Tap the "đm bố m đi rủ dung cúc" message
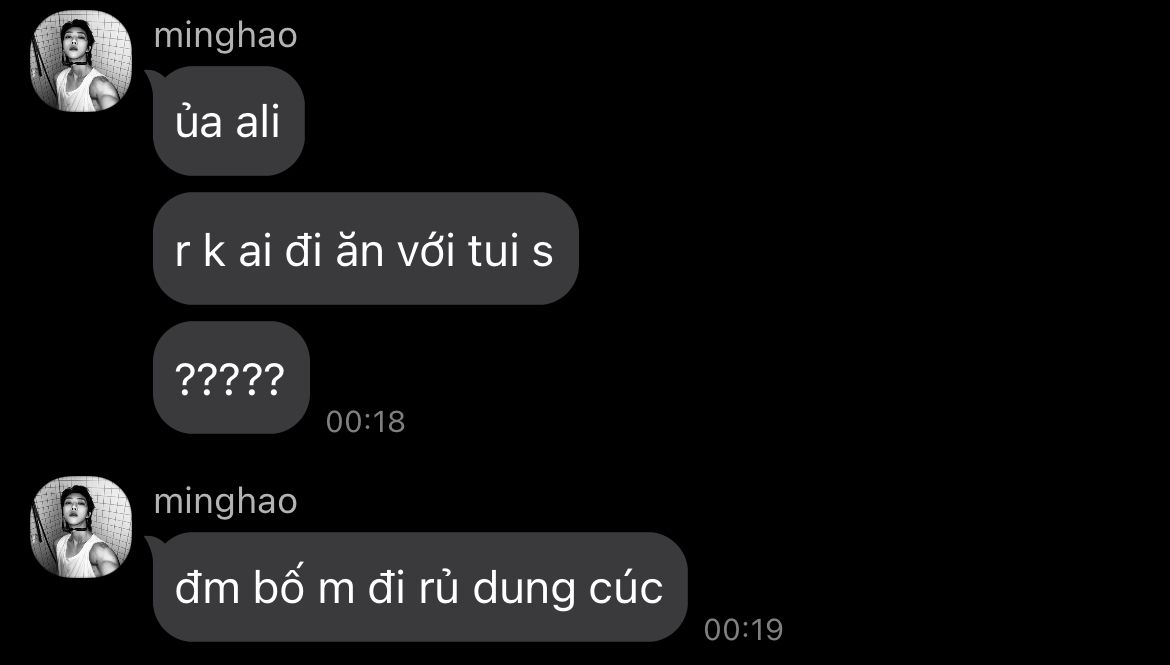1170x665 pixels. (420, 587)
